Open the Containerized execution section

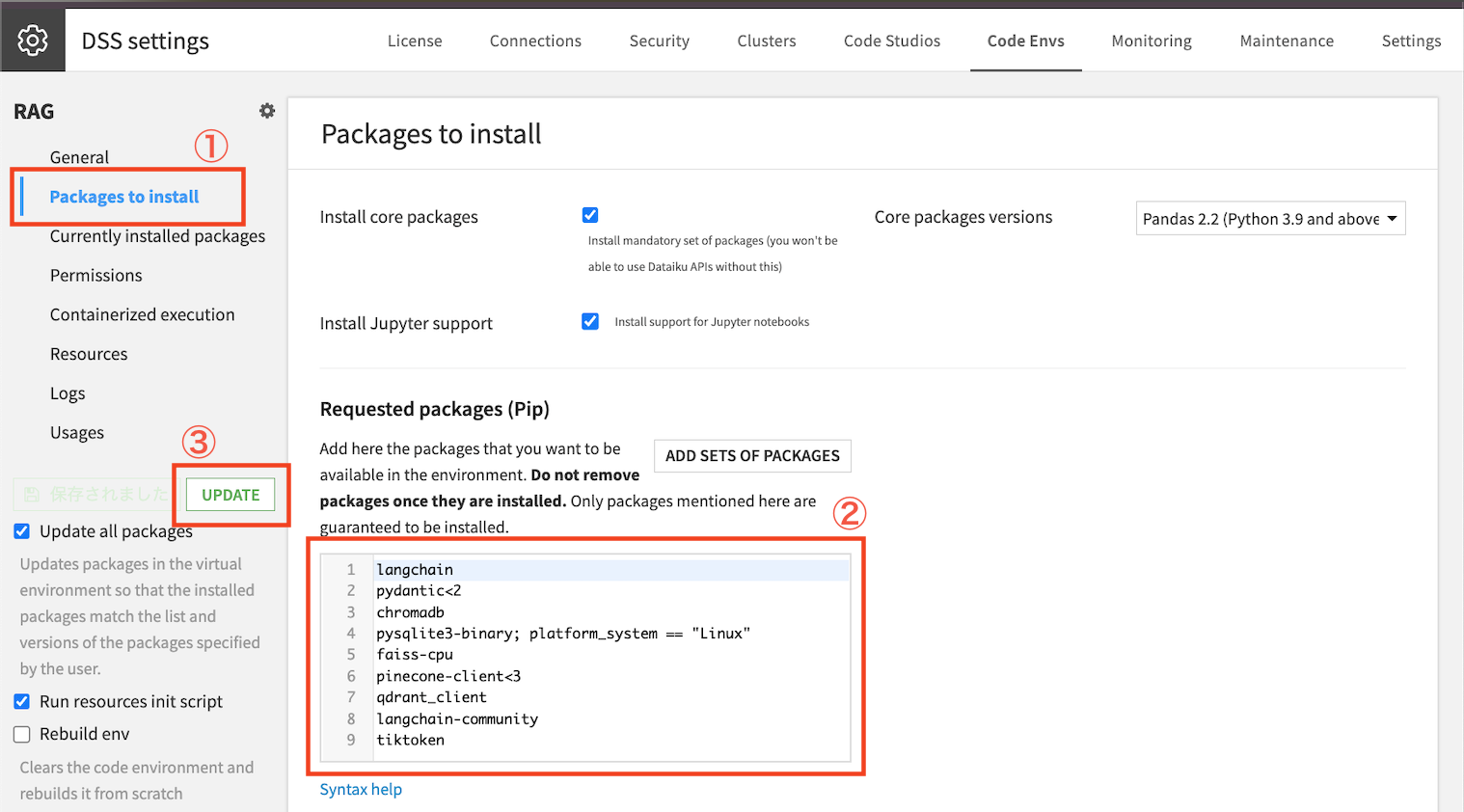tap(142, 314)
